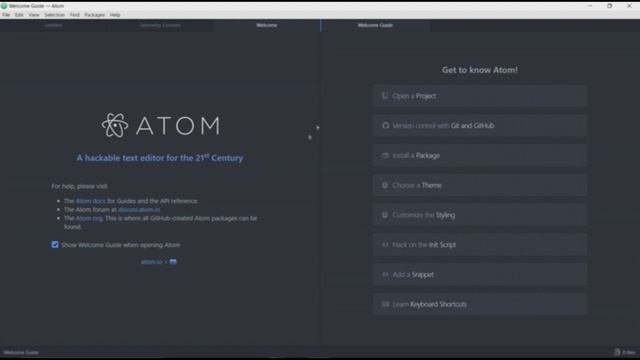Expand the Open a Project card

(480, 96)
